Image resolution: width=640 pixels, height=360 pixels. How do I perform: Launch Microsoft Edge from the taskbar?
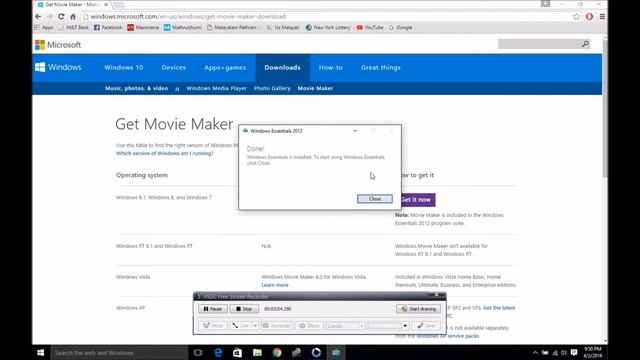point(218,353)
